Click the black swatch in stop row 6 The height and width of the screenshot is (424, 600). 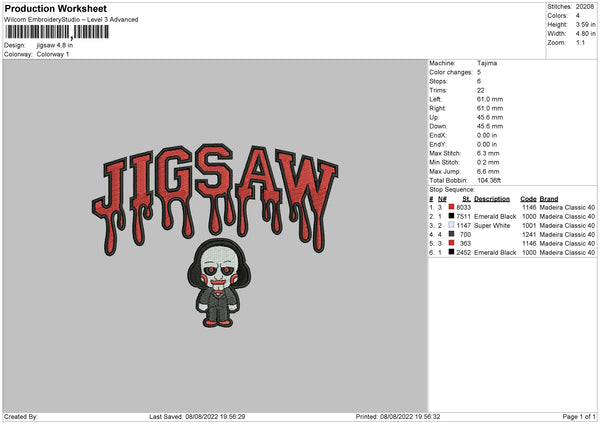click(x=451, y=252)
